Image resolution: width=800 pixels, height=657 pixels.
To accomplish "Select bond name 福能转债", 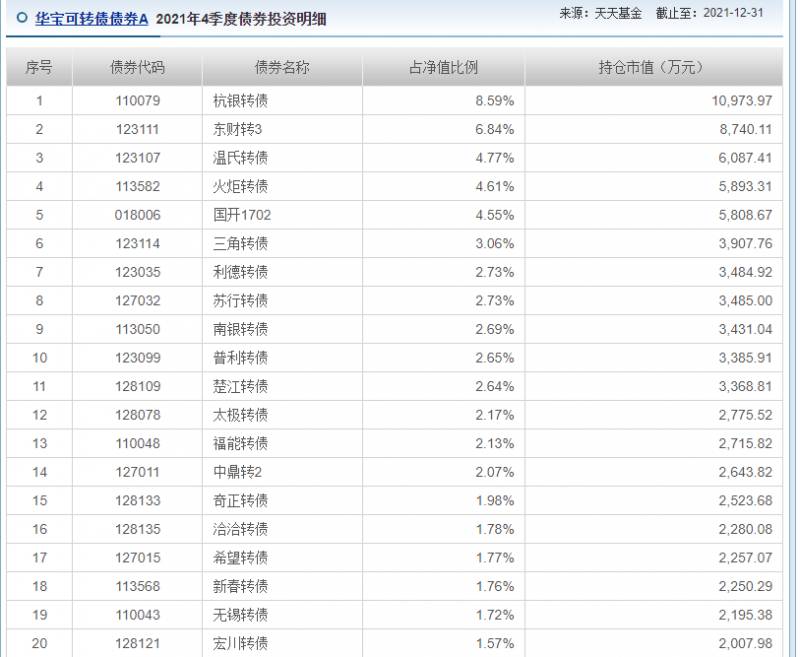I will coord(240,443).
